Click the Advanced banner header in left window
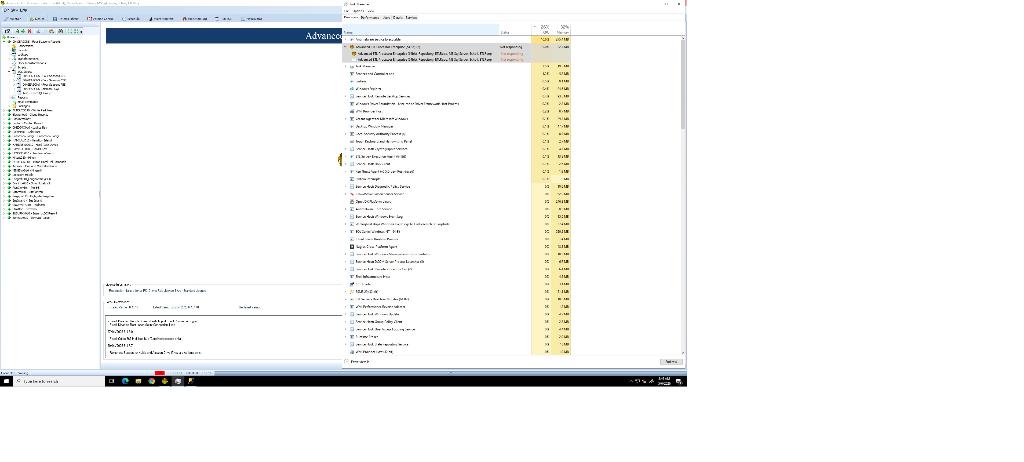Screen dimensions: 1024x462 pos(224,36)
